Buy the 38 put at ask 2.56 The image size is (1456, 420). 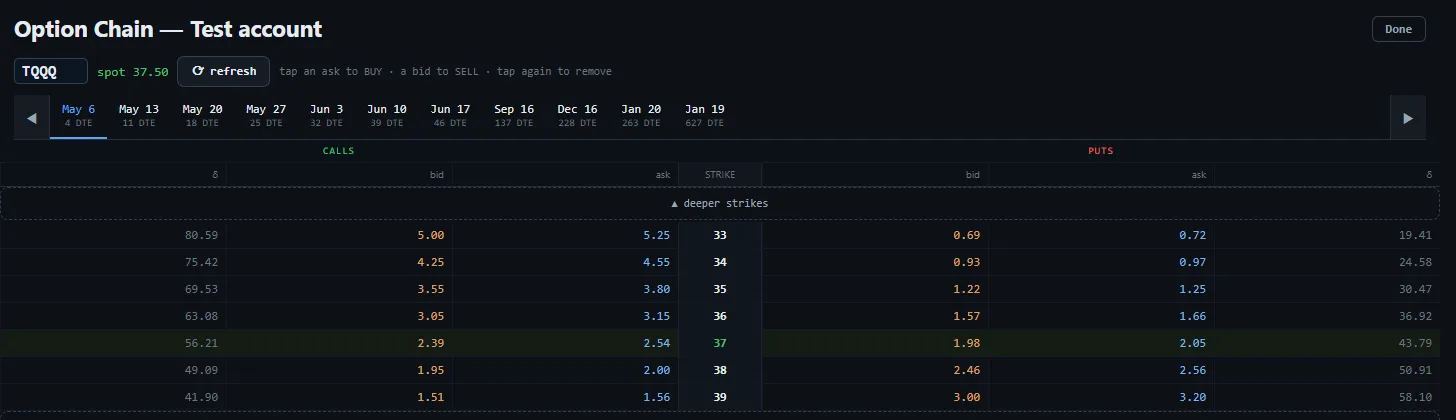click(x=1101, y=370)
